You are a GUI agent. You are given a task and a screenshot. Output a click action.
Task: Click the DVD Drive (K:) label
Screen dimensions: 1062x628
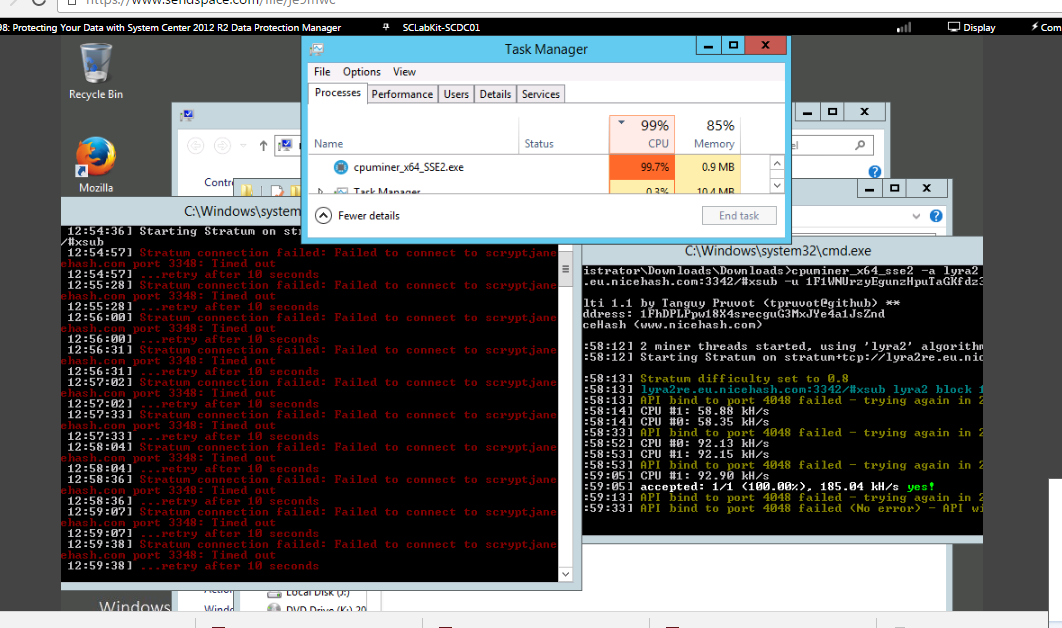click(x=326, y=609)
